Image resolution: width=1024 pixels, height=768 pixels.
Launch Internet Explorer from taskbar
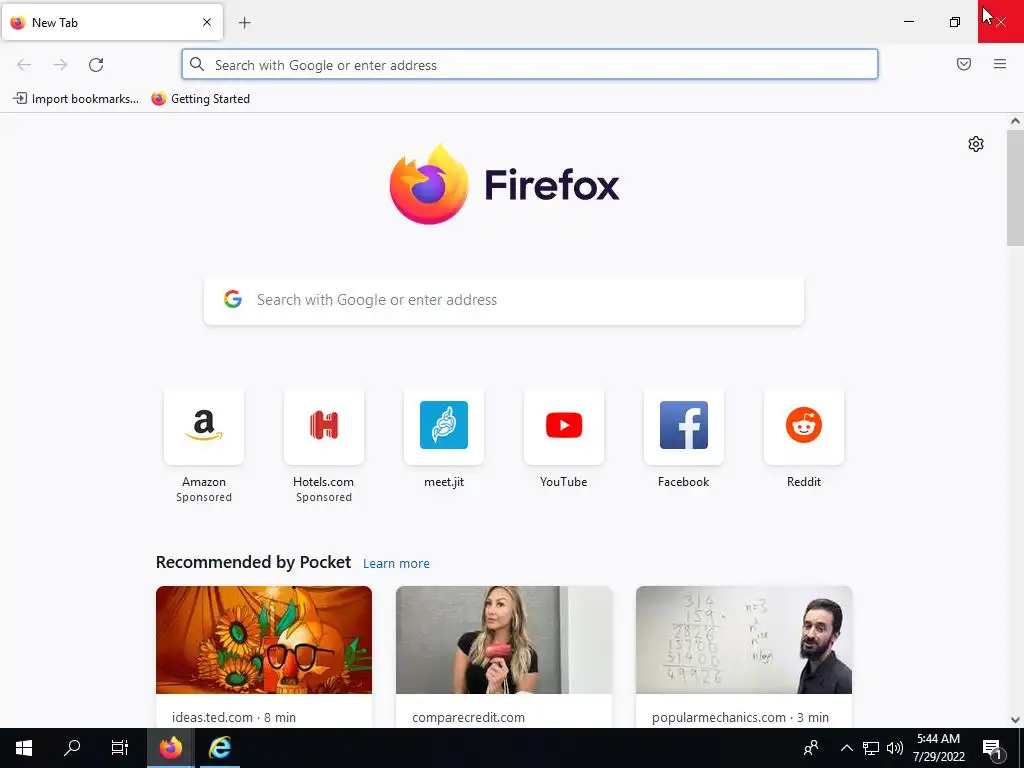pos(219,748)
